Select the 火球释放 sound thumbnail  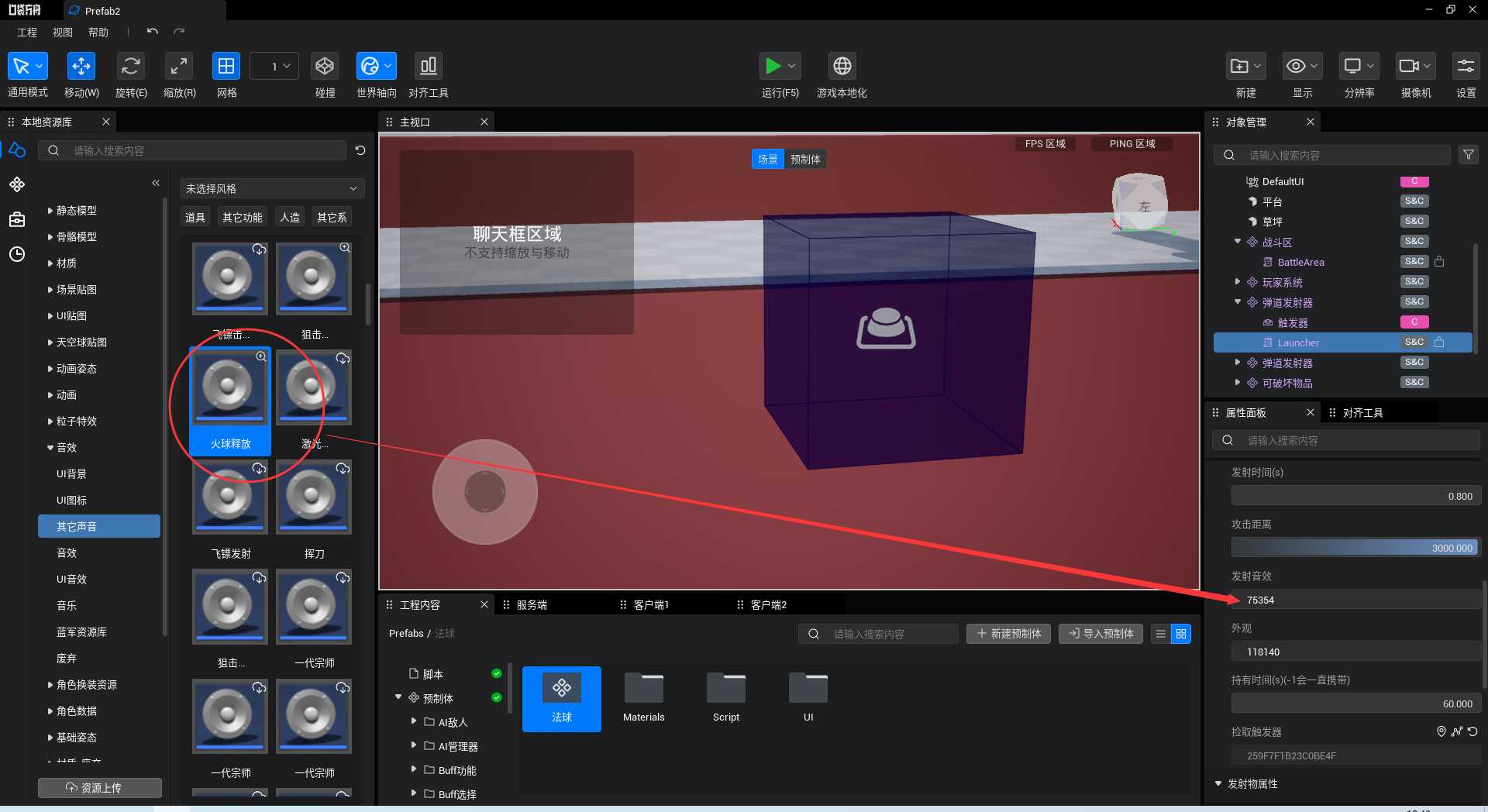230,401
